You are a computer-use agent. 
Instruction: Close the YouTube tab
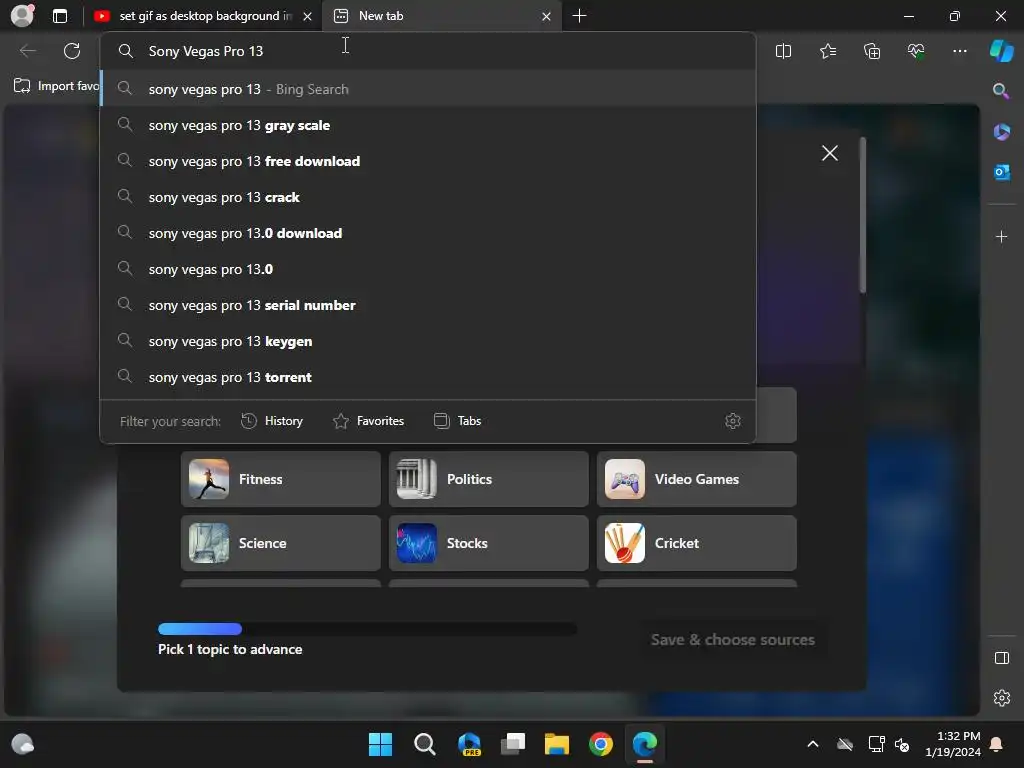308,16
